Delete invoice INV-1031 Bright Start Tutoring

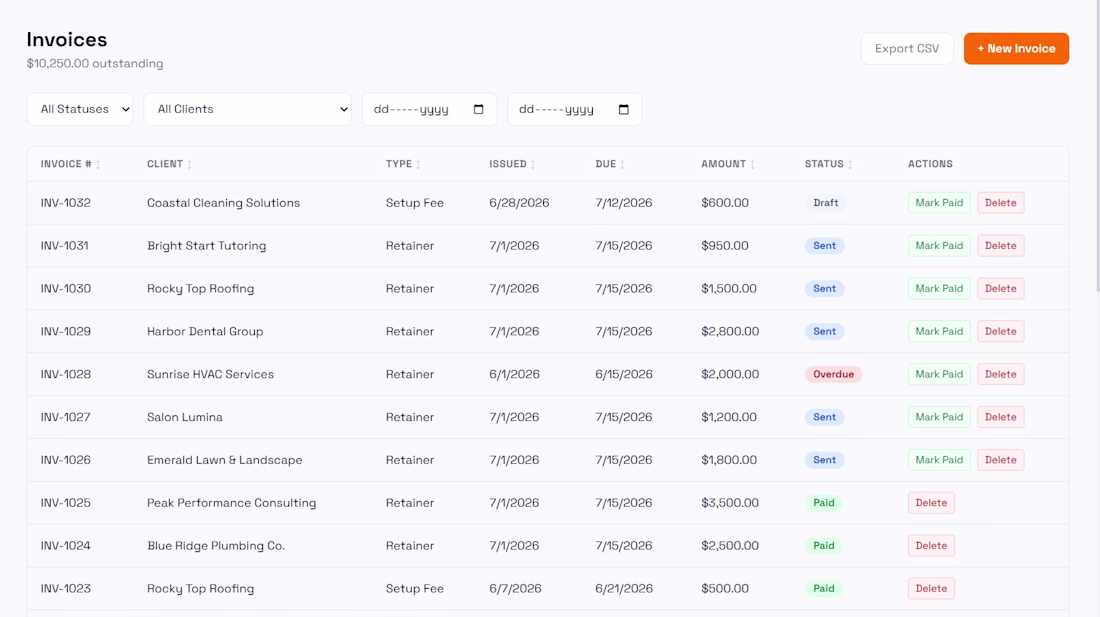[1000, 245]
